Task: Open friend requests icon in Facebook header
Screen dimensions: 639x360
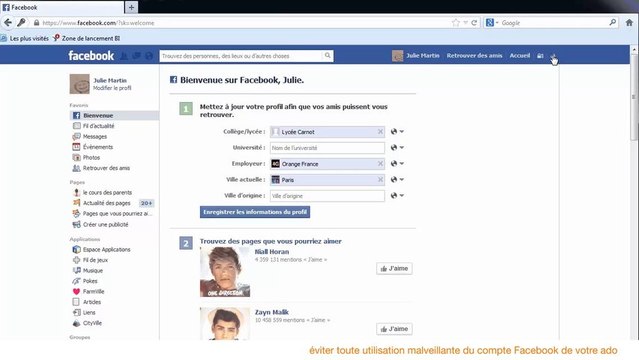Action: pyautogui.click(x=124, y=56)
